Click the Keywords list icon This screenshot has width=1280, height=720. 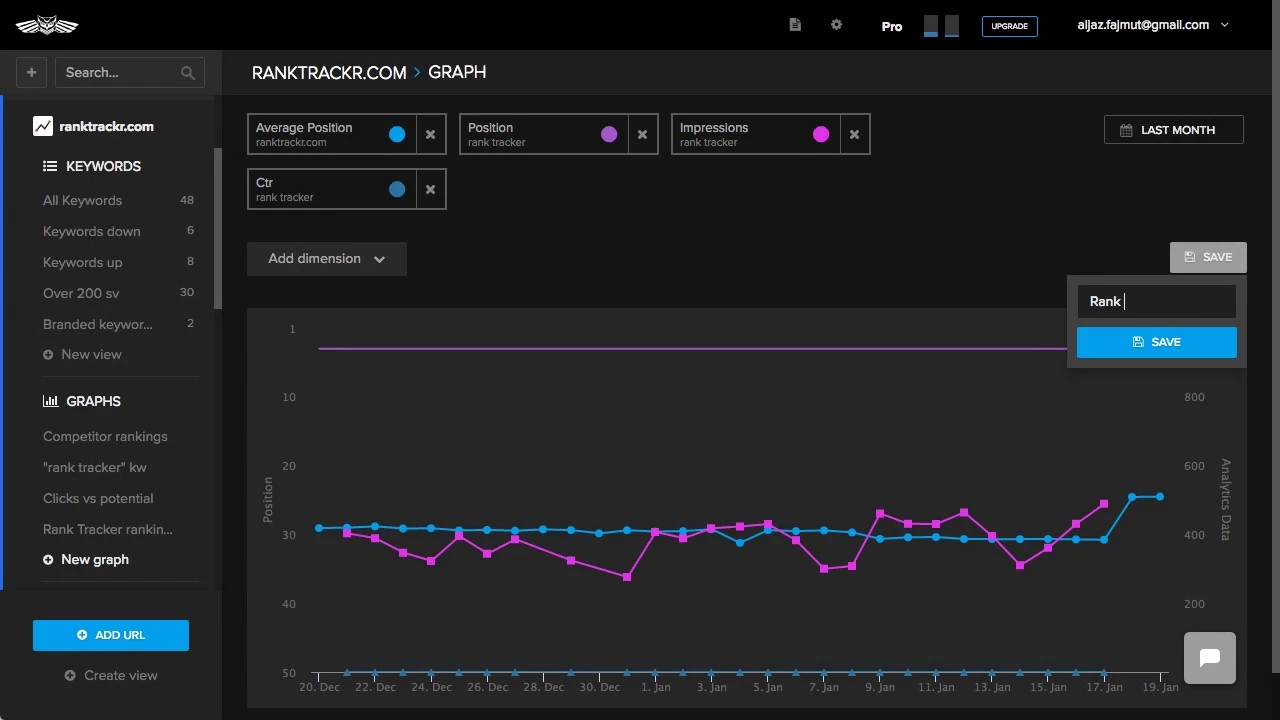[50, 166]
